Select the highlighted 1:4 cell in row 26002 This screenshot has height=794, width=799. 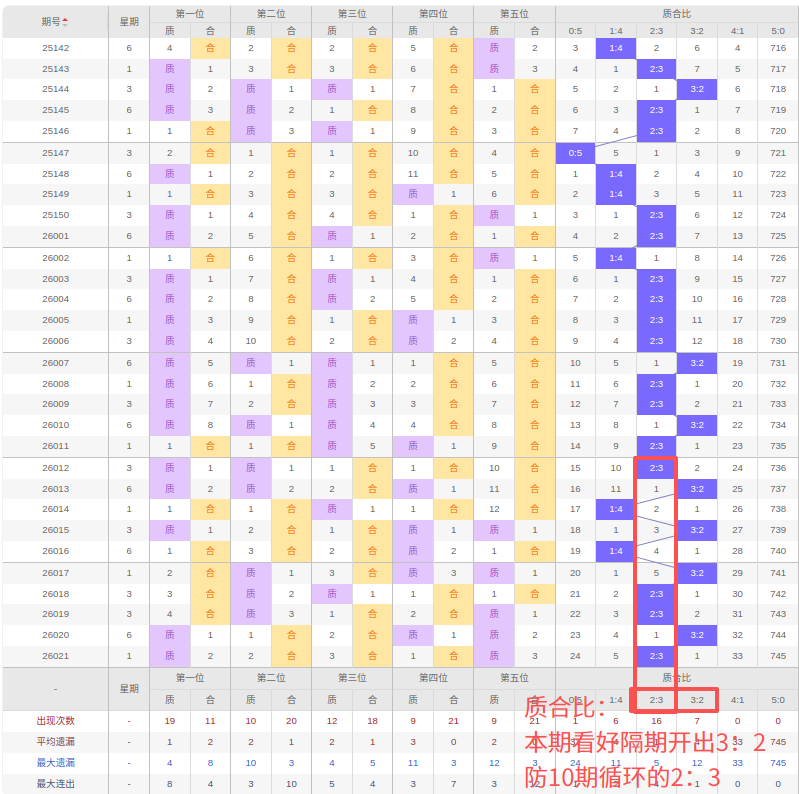(x=616, y=258)
